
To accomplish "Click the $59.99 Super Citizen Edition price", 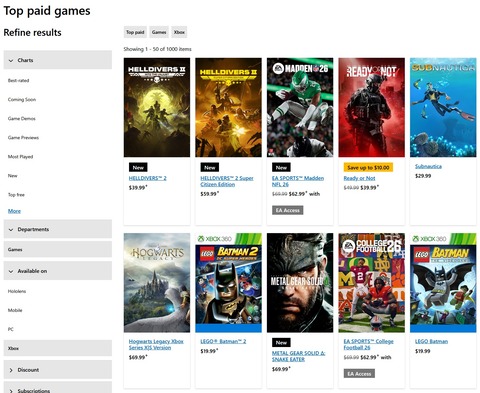I will click(209, 194).
